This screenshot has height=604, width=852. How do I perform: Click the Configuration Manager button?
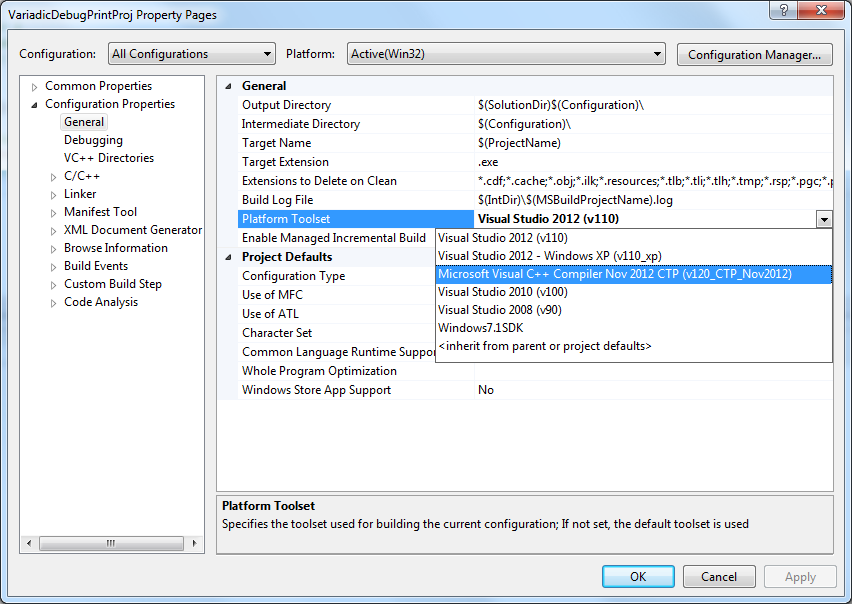tap(754, 55)
